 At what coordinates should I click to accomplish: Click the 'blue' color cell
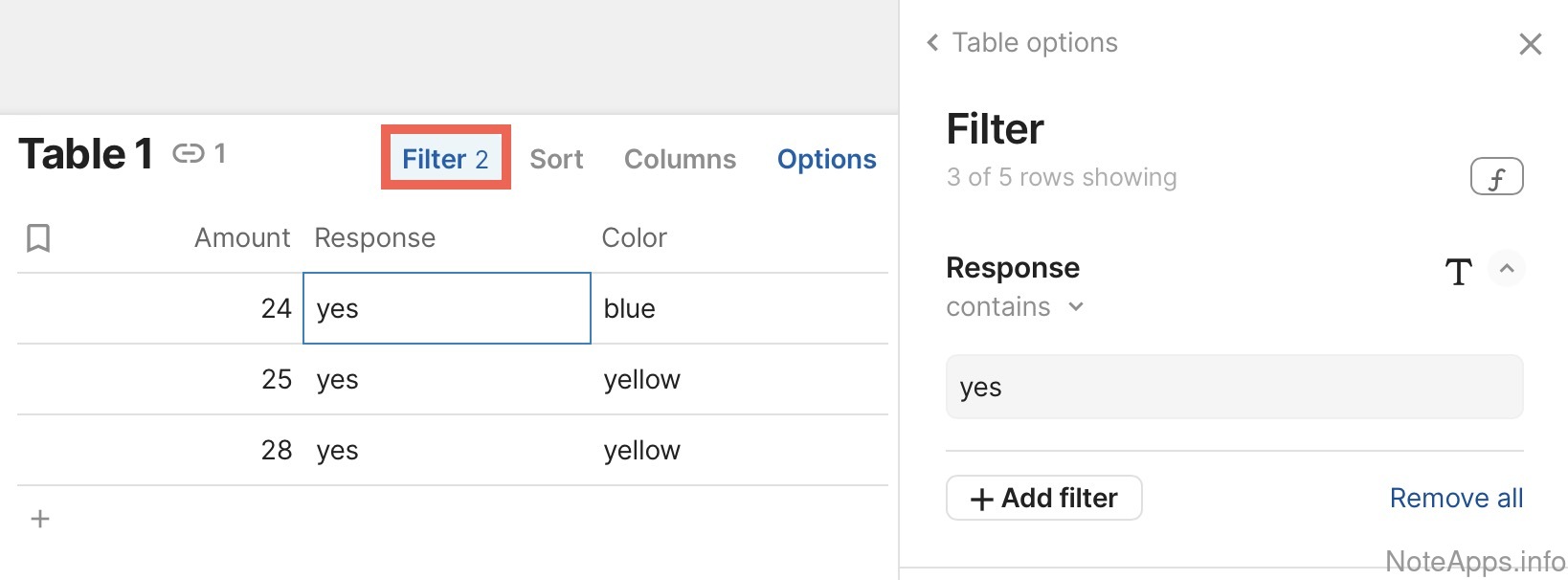coord(630,308)
